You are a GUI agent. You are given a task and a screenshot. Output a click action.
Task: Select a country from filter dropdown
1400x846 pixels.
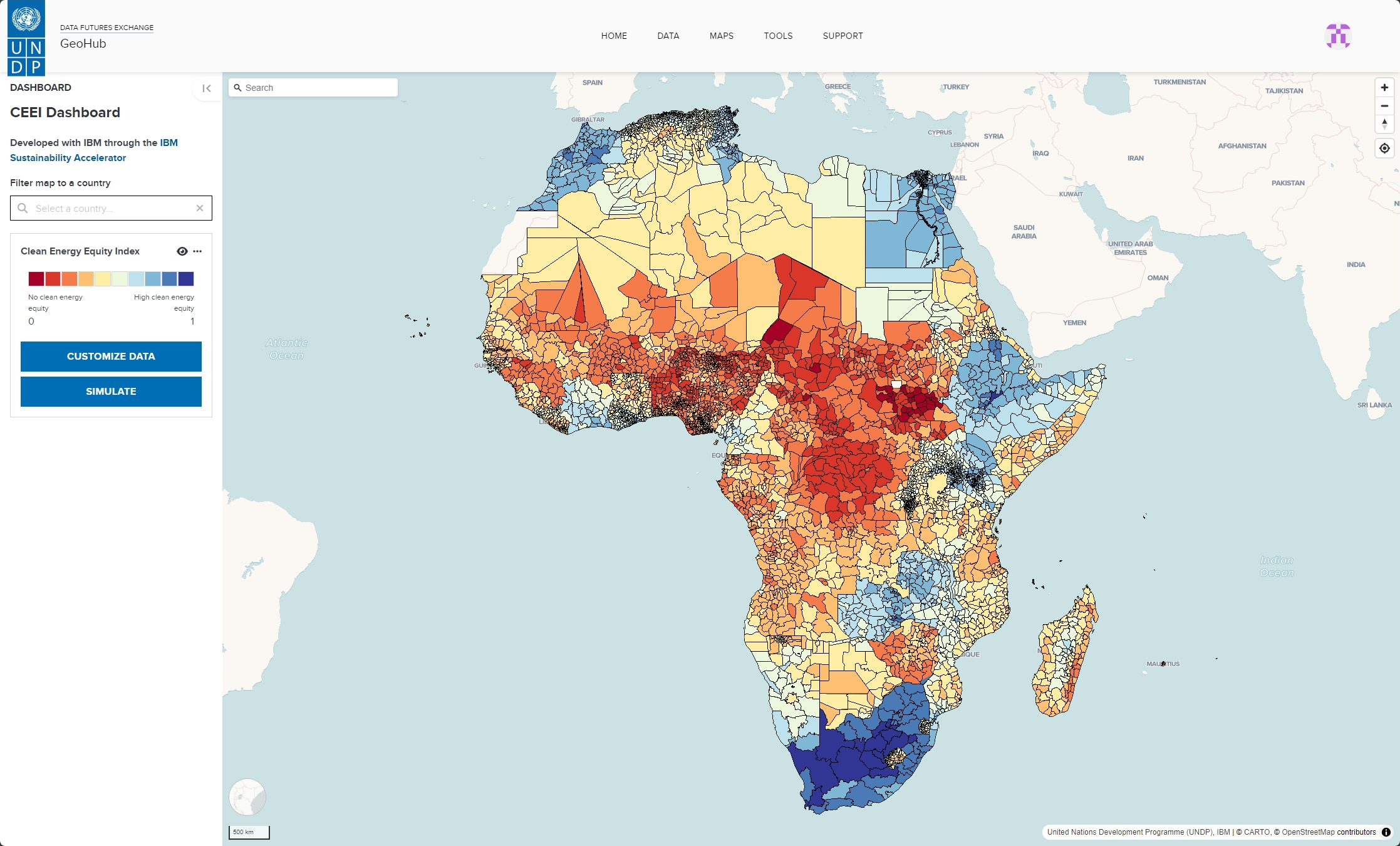click(x=110, y=208)
